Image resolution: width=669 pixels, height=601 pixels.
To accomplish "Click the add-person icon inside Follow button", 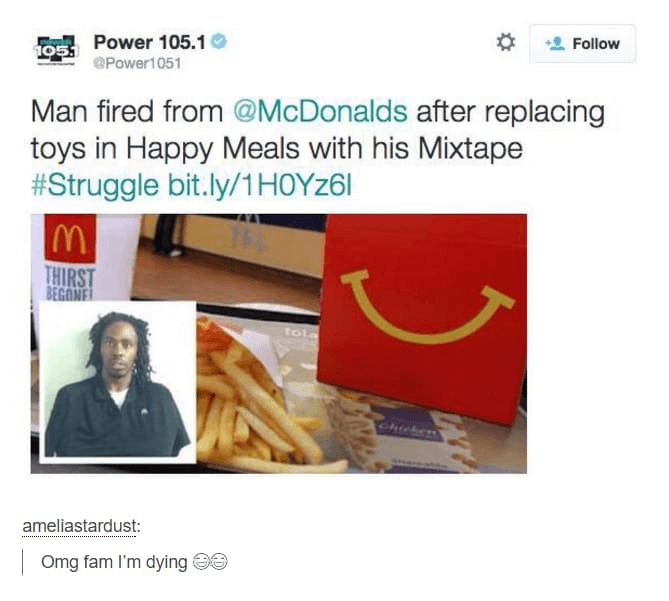I will click(556, 44).
